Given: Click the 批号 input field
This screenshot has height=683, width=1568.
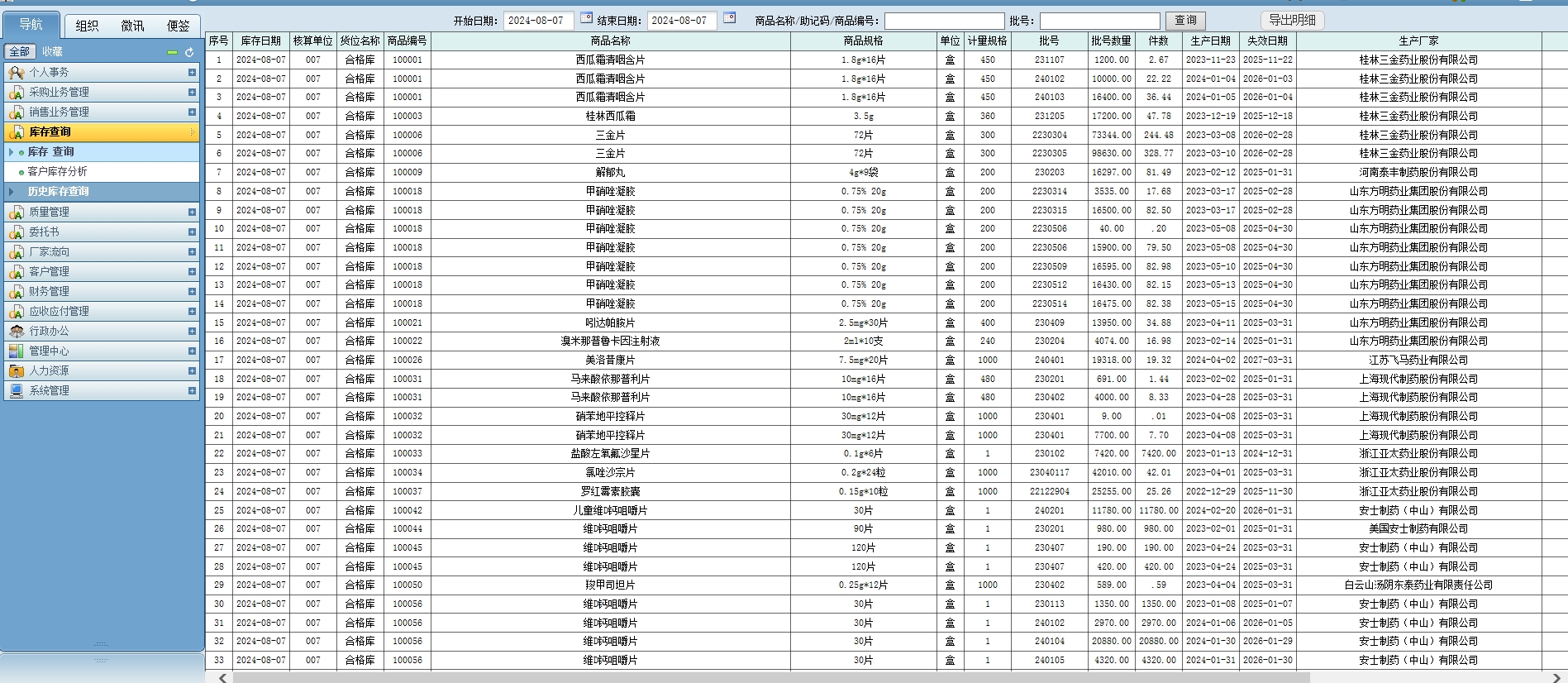Looking at the screenshot, I should [x=1099, y=21].
